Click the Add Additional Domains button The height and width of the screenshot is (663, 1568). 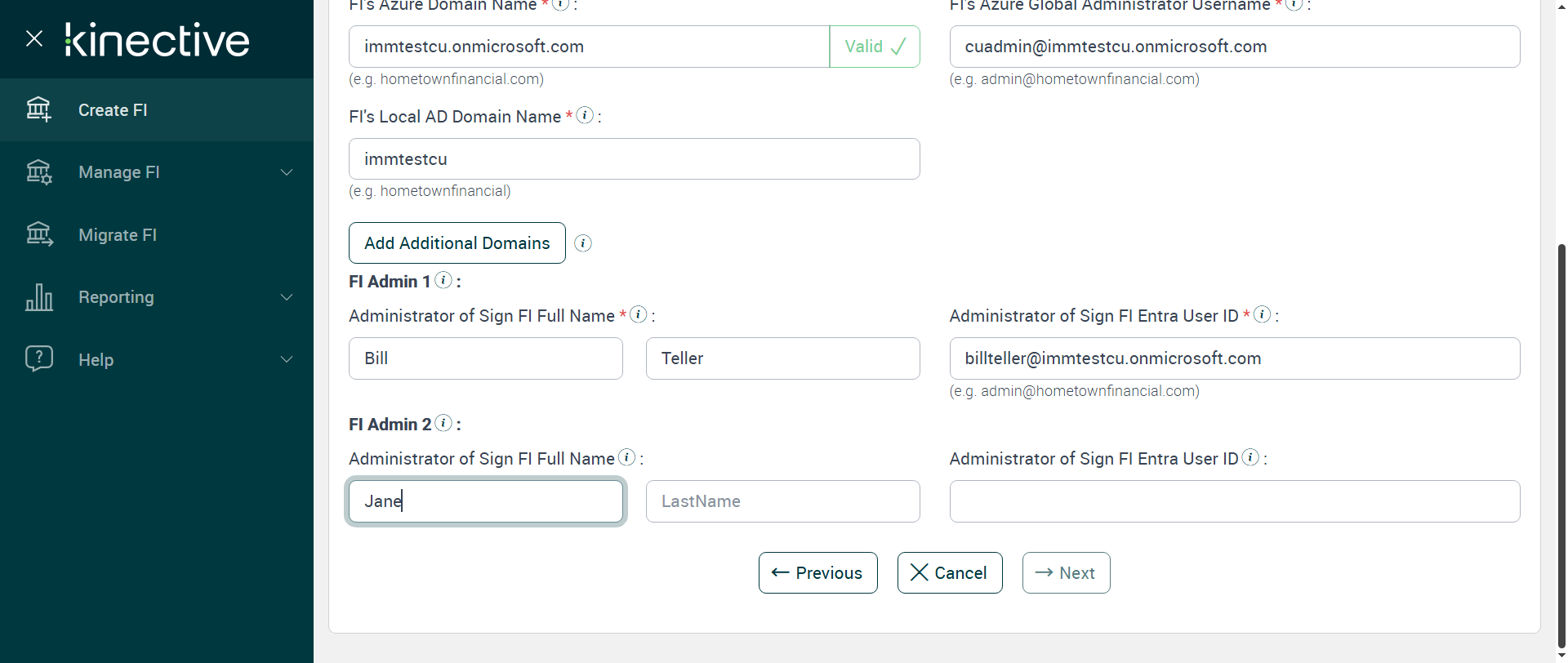coord(457,243)
